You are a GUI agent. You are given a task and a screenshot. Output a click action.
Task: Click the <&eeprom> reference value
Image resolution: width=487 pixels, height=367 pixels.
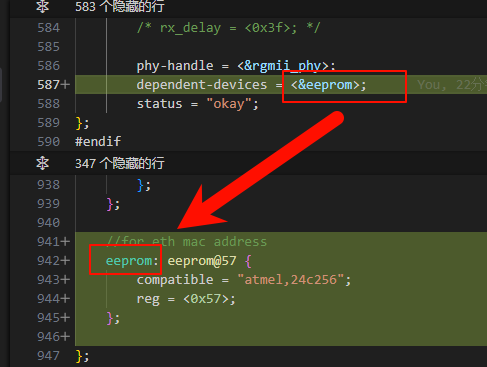pyautogui.click(x=325, y=85)
